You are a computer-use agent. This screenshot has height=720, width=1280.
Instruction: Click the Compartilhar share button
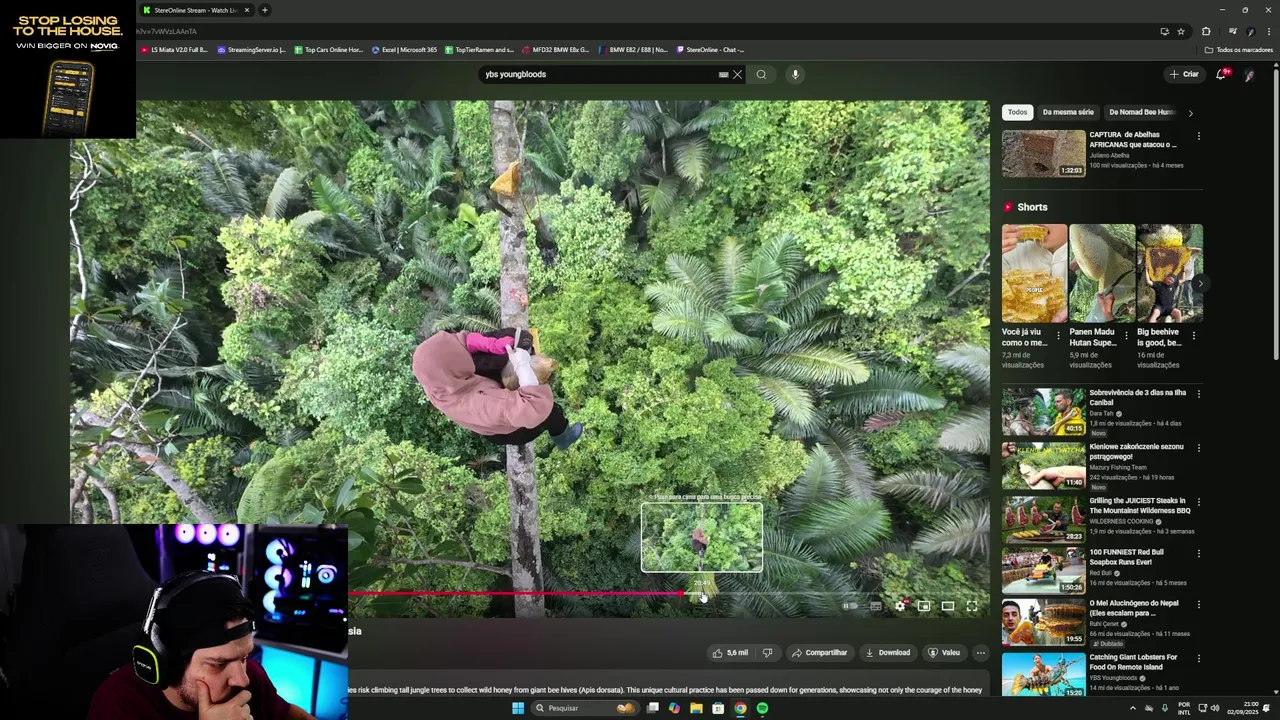click(x=819, y=653)
